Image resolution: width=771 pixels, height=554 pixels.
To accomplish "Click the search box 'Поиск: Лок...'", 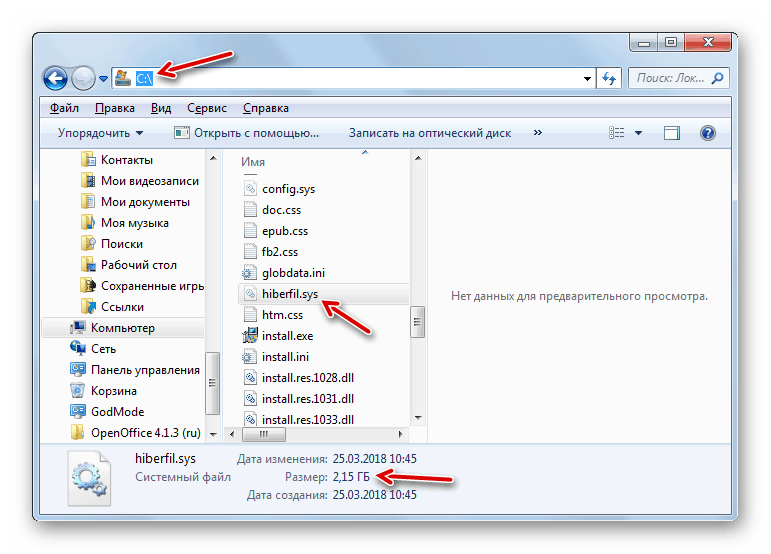I will coord(679,79).
